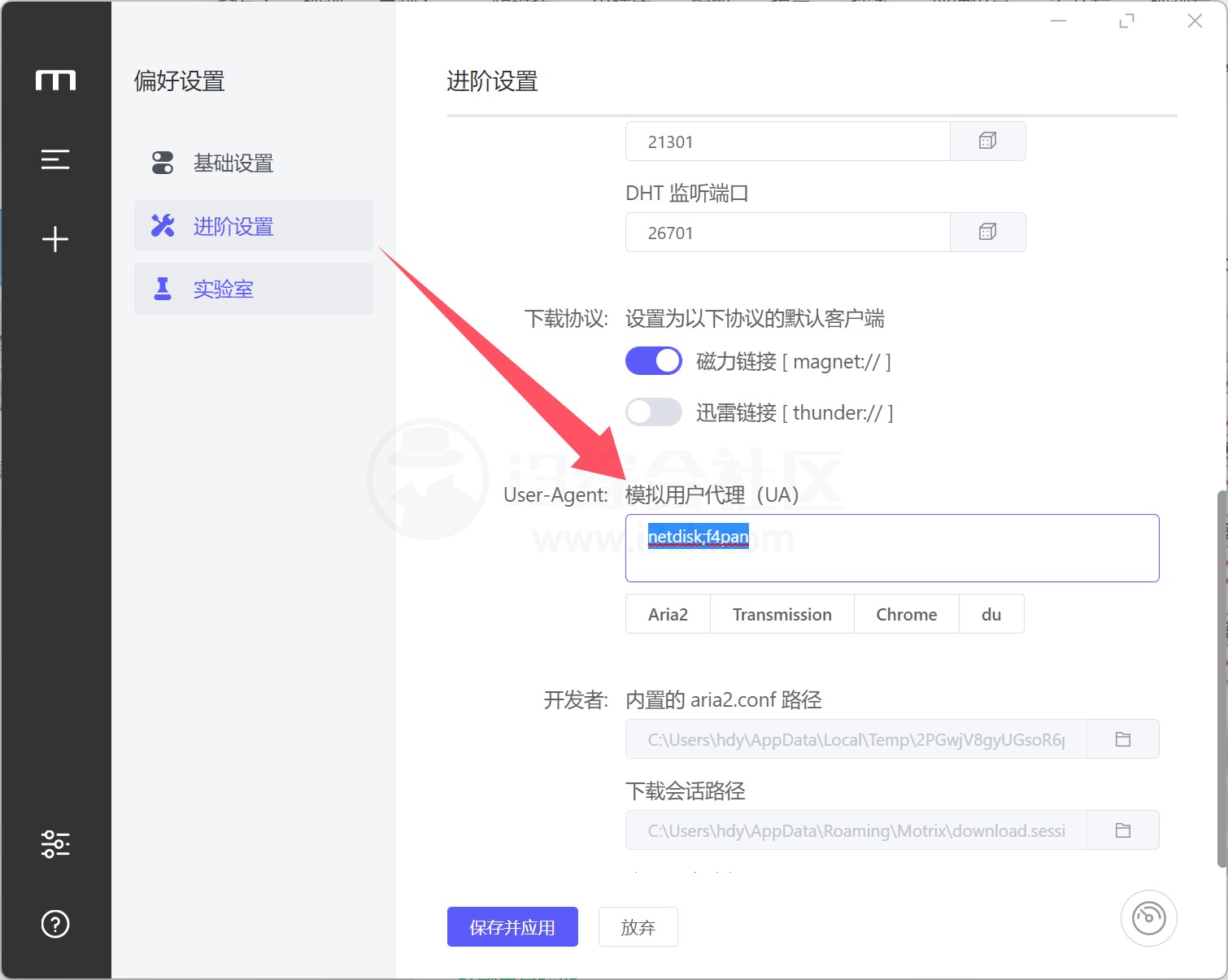The height and width of the screenshot is (980, 1228).
Task: Click the DHT 监听端口 label
Action: (x=687, y=193)
